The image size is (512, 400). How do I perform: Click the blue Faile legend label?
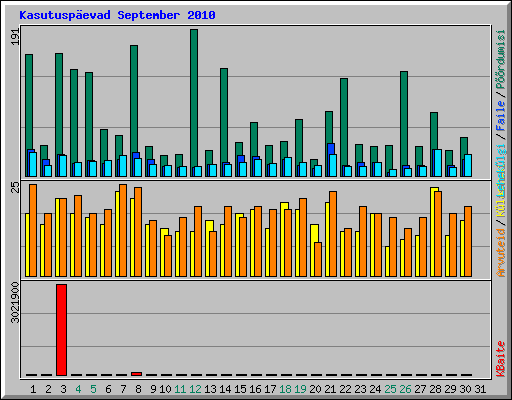point(501,116)
